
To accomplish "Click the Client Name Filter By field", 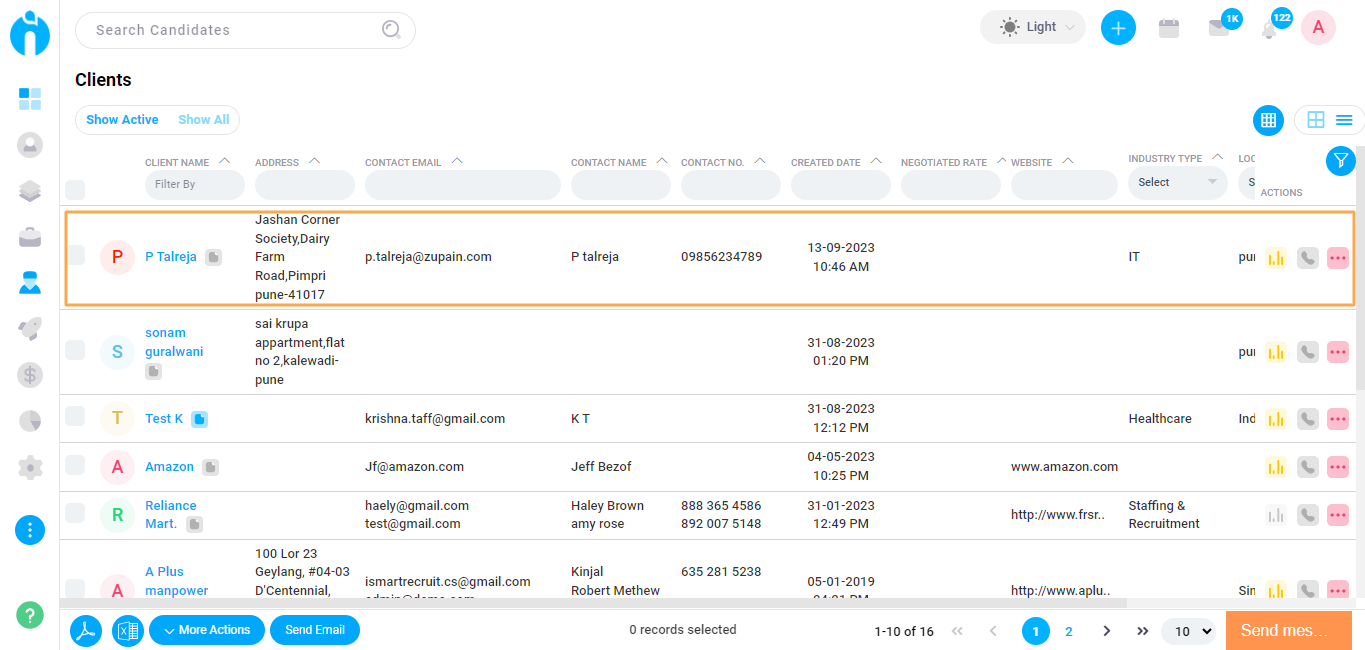I will tap(195, 185).
